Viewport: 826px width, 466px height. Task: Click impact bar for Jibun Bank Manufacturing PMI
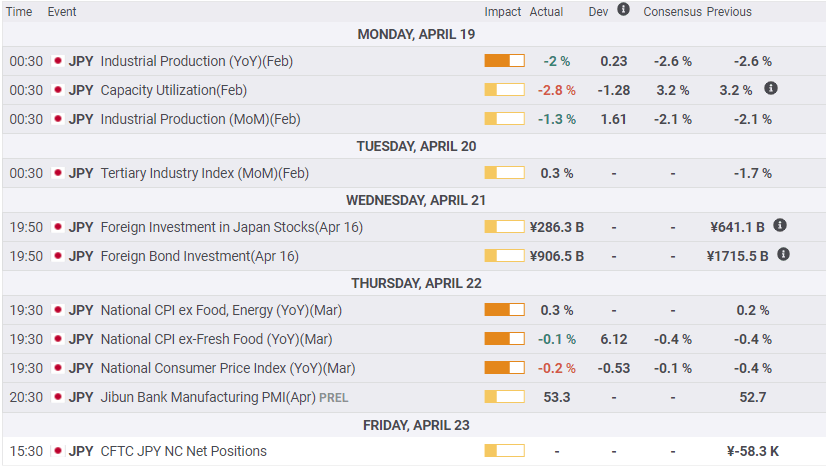pos(504,397)
